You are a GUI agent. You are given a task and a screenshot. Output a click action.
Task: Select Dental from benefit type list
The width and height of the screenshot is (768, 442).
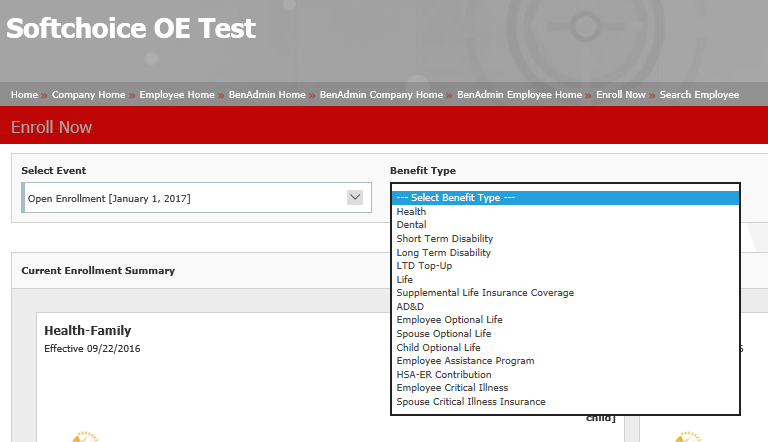pos(411,225)
